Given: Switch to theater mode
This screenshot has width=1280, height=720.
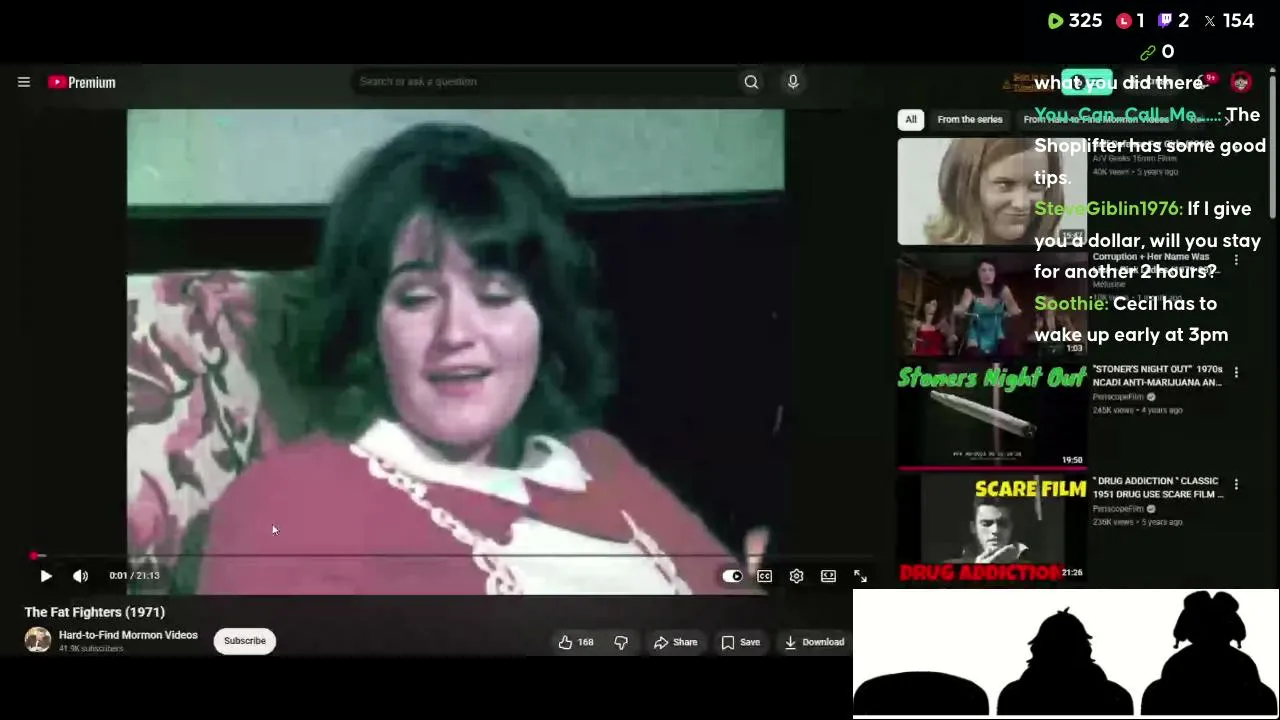Looking at the screenshot, I should coord(828,576).
